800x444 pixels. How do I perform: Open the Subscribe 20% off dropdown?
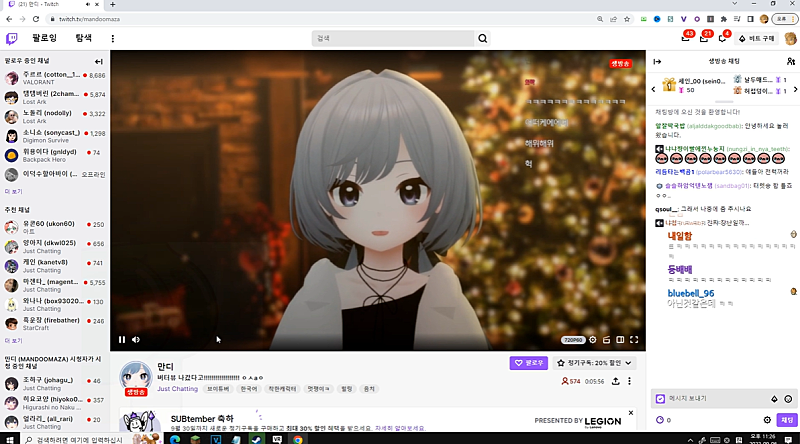(594, 363)
